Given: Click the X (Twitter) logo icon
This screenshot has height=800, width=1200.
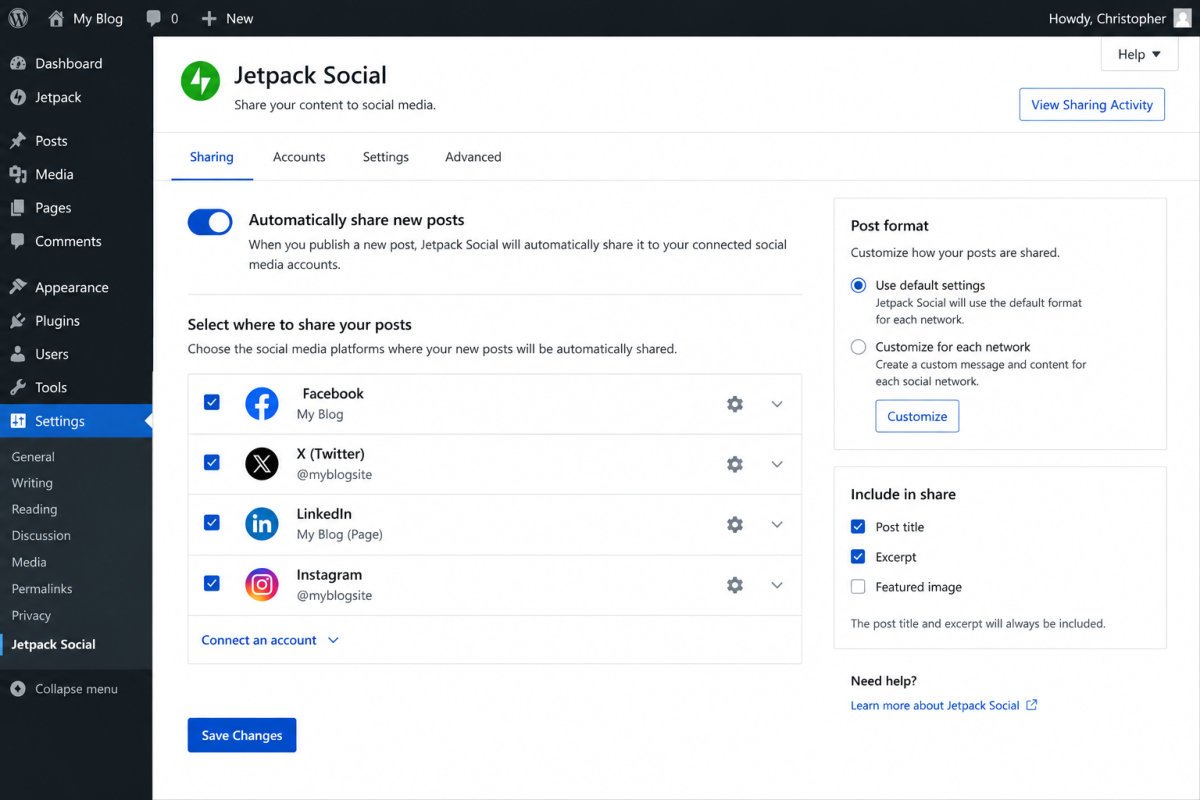Looking at the screenshot, I should (262, 464).
